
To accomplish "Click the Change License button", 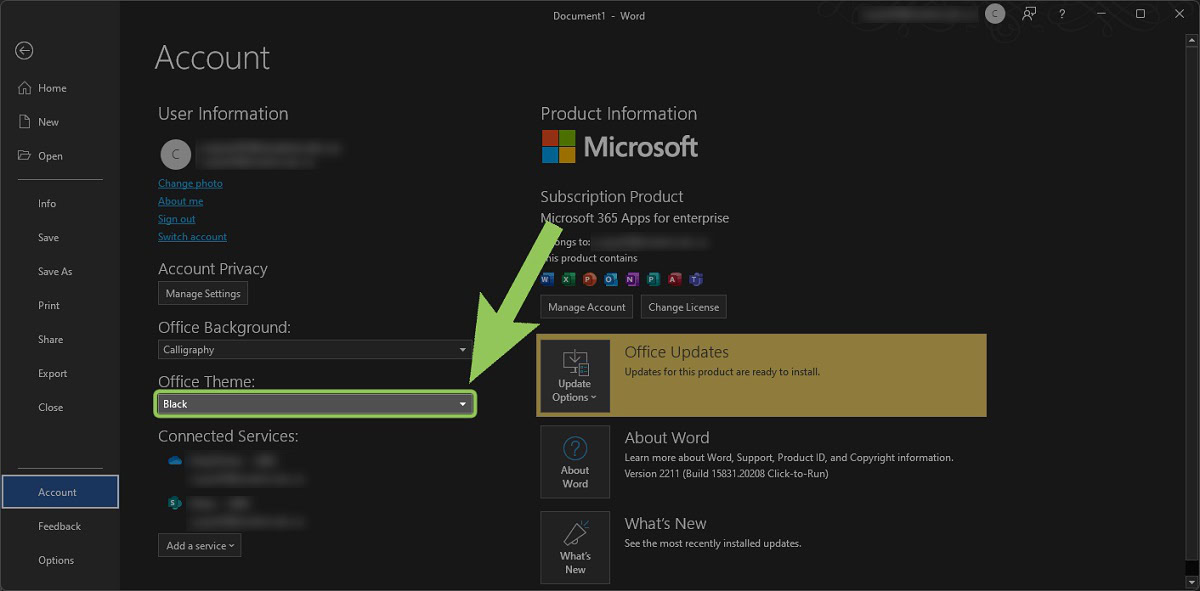I will click(x=683, y=307).
